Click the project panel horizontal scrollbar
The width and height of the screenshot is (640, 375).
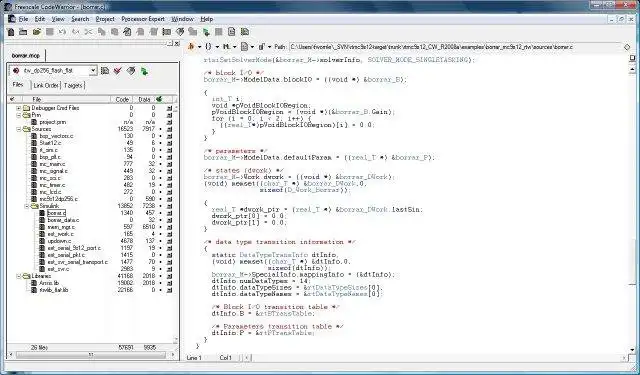pyautogui.click(x=91, y=355)
